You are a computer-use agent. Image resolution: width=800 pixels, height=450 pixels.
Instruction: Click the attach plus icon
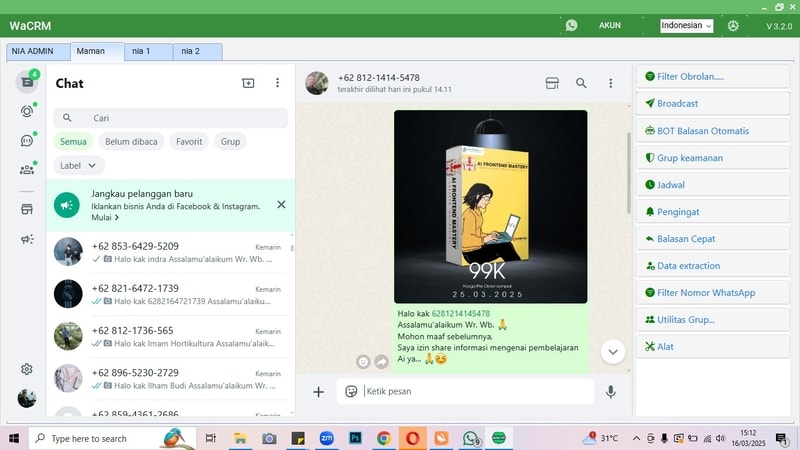click(318, 391)
